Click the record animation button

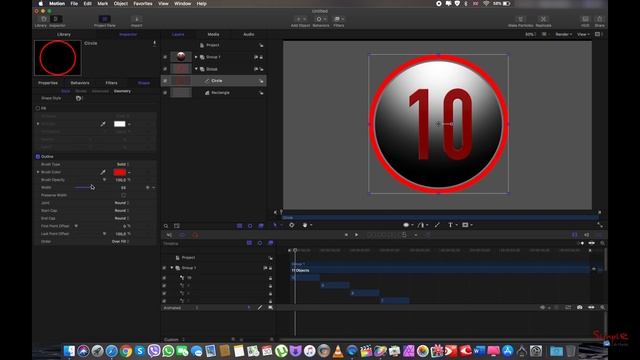point(195,235)
